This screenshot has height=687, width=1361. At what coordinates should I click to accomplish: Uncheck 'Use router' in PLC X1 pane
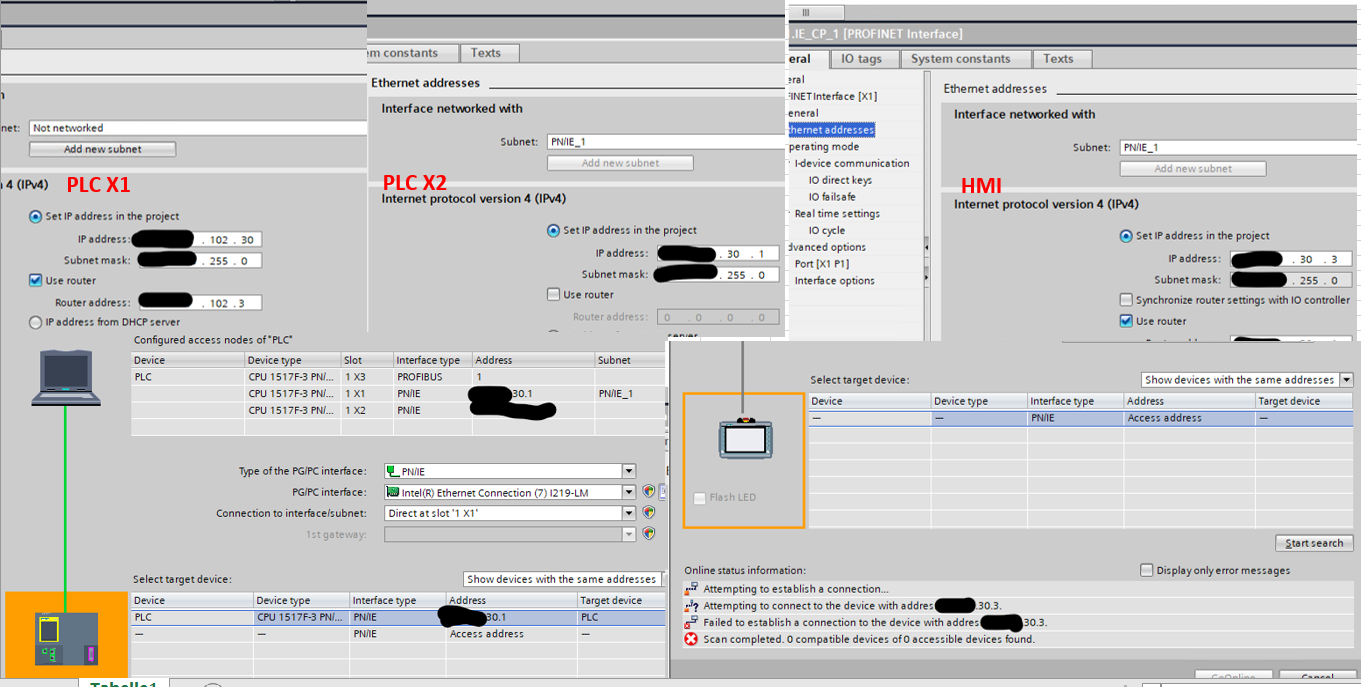click(x=36, y=280)
